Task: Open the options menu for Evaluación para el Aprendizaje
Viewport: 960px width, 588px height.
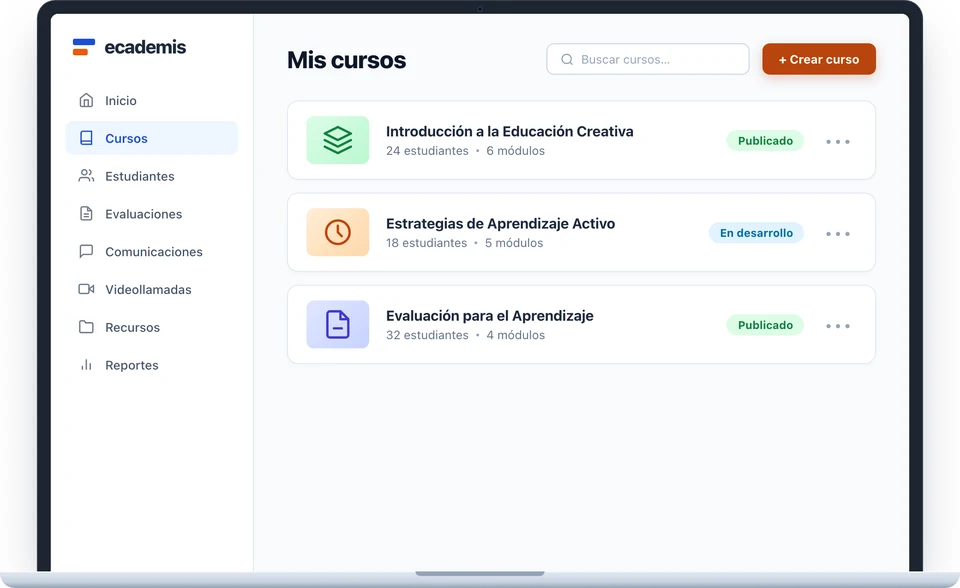Action: click(838, 326)
